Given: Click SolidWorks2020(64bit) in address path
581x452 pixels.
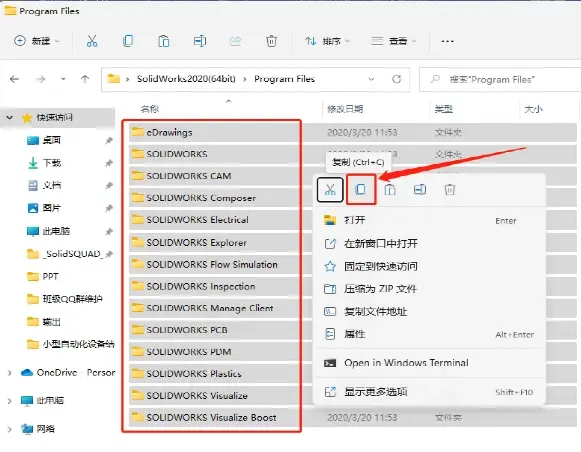Looking at the screenshot, I should tap(186, 79).
